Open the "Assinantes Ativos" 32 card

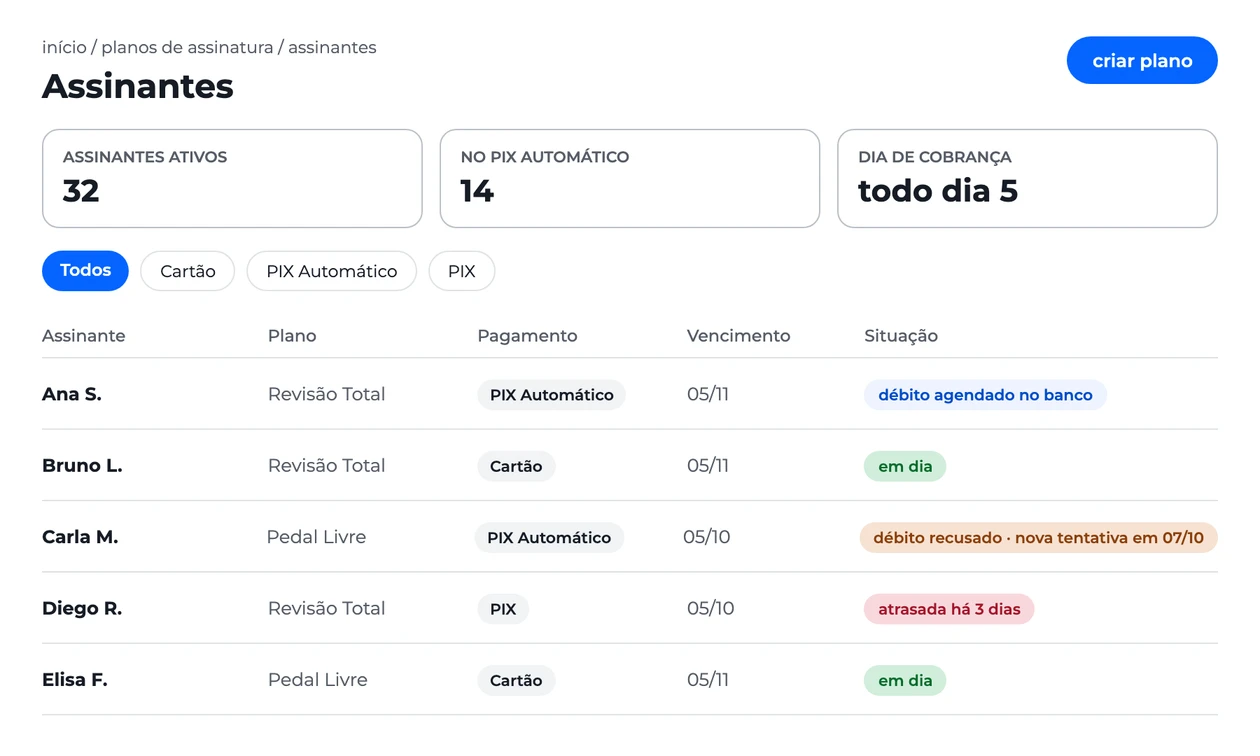(232, 178)
